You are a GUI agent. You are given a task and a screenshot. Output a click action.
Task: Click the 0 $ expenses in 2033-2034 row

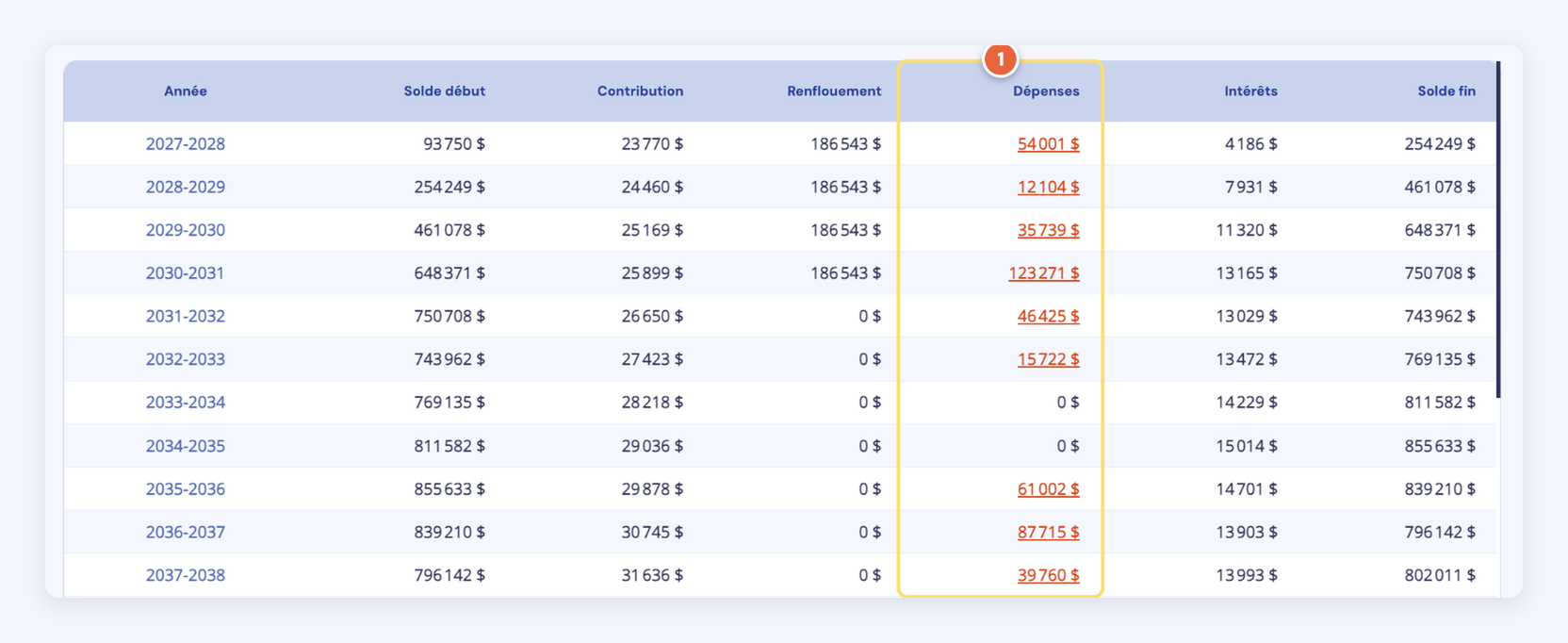pos(1068,403)
